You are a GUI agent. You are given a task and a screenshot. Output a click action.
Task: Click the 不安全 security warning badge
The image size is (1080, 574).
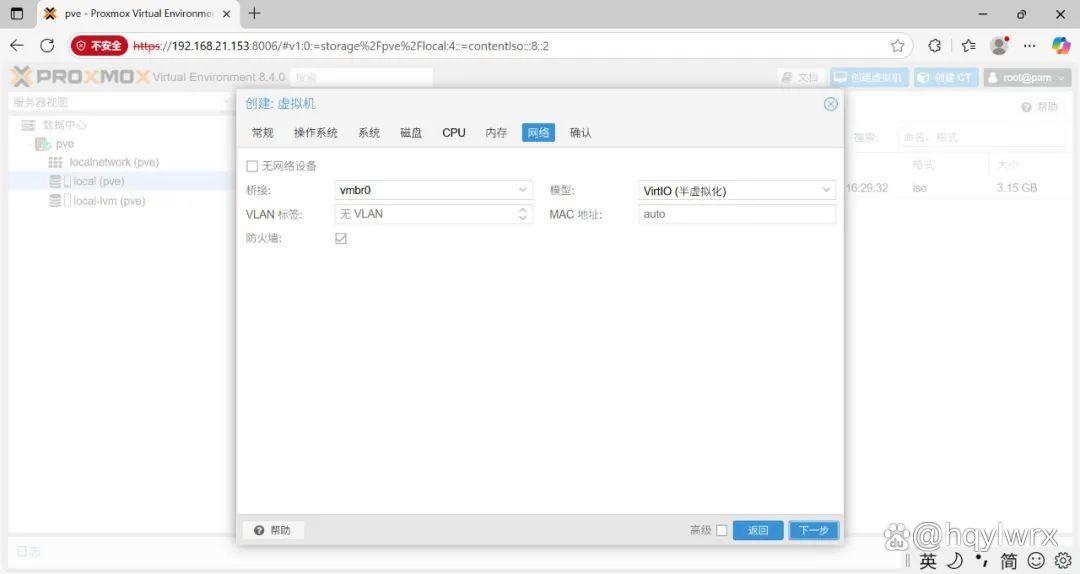pos(99,45)
